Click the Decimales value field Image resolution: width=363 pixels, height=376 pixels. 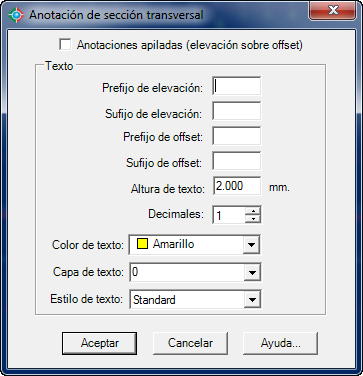(x=229, y=215)
